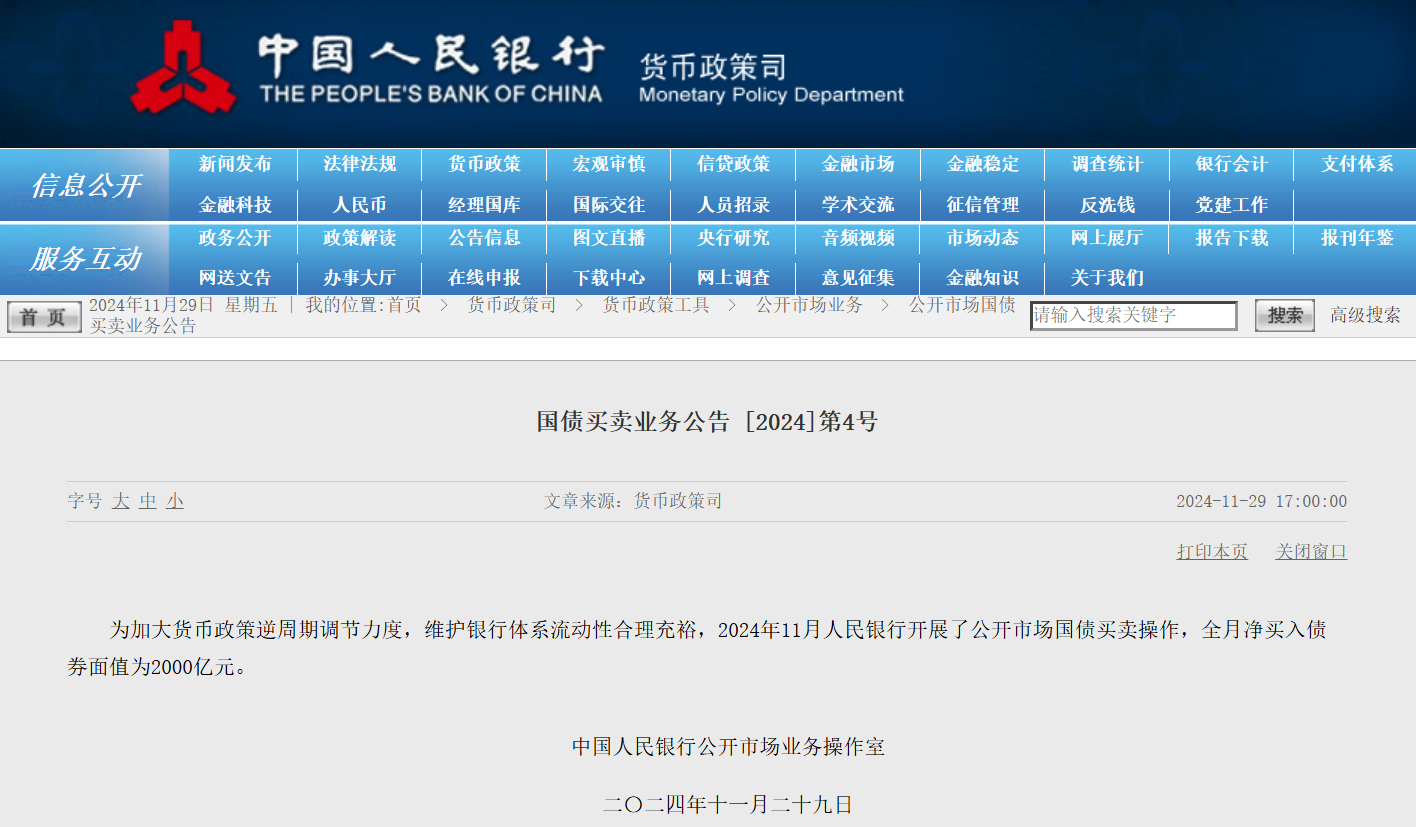This screenshot has height=827, width=1416.
Task: Set font size to 小
Action: coord(175,501)
